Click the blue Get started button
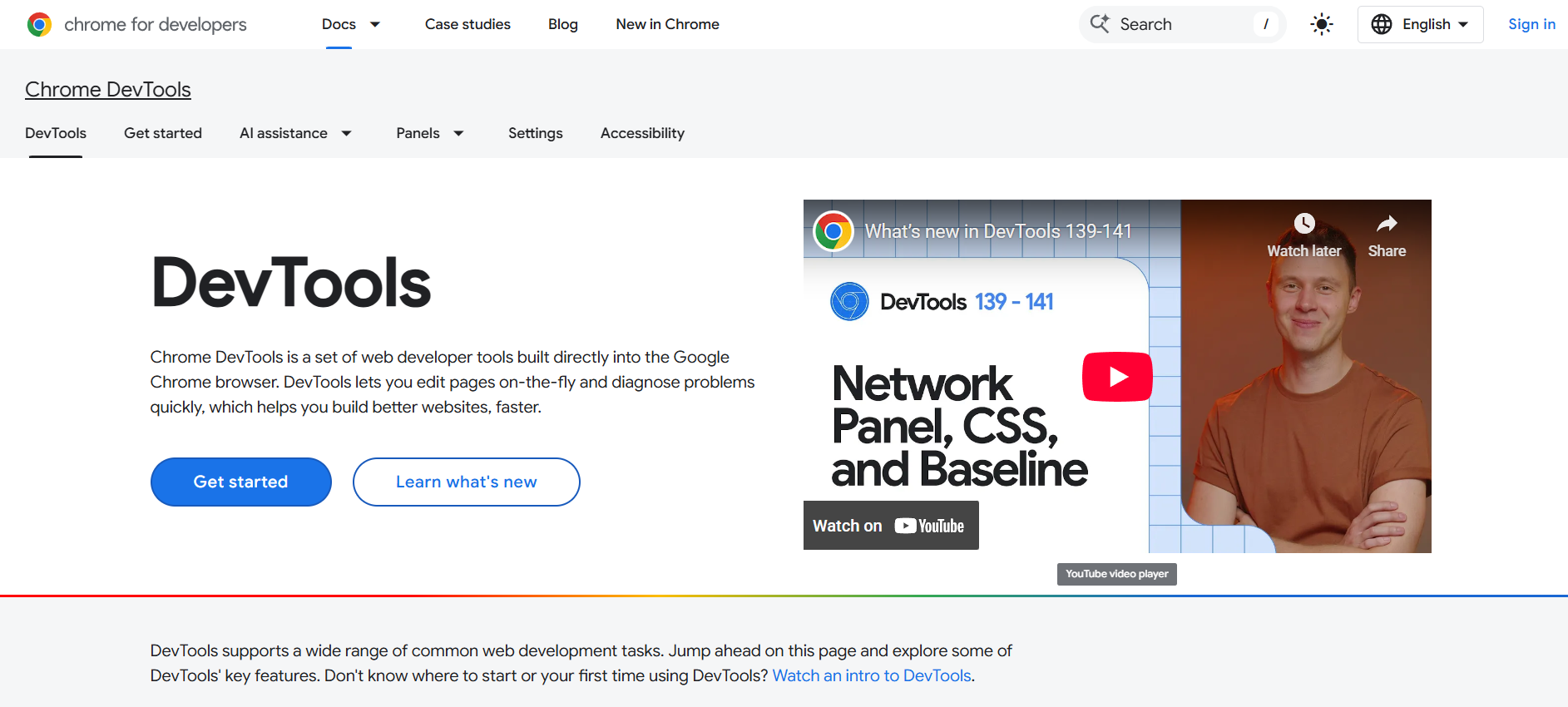1568x707 pixels. point(241,482)
